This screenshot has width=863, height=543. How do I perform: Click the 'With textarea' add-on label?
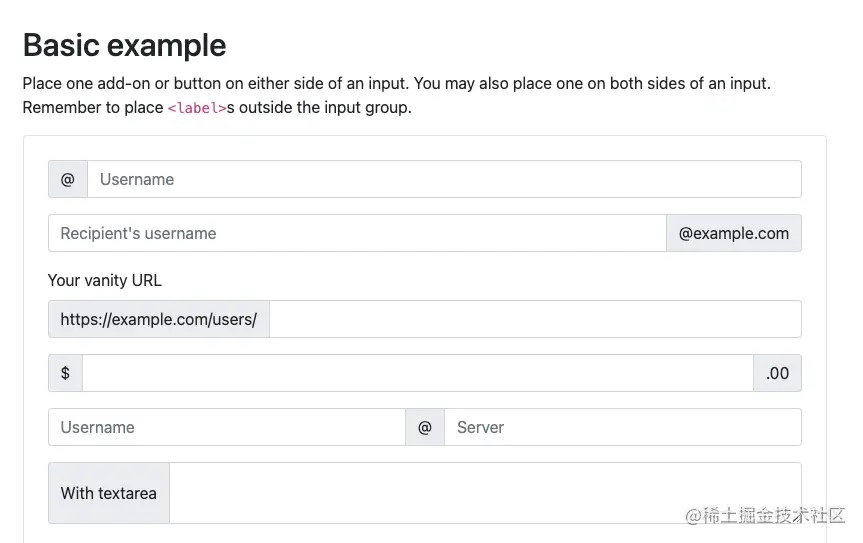109,493
